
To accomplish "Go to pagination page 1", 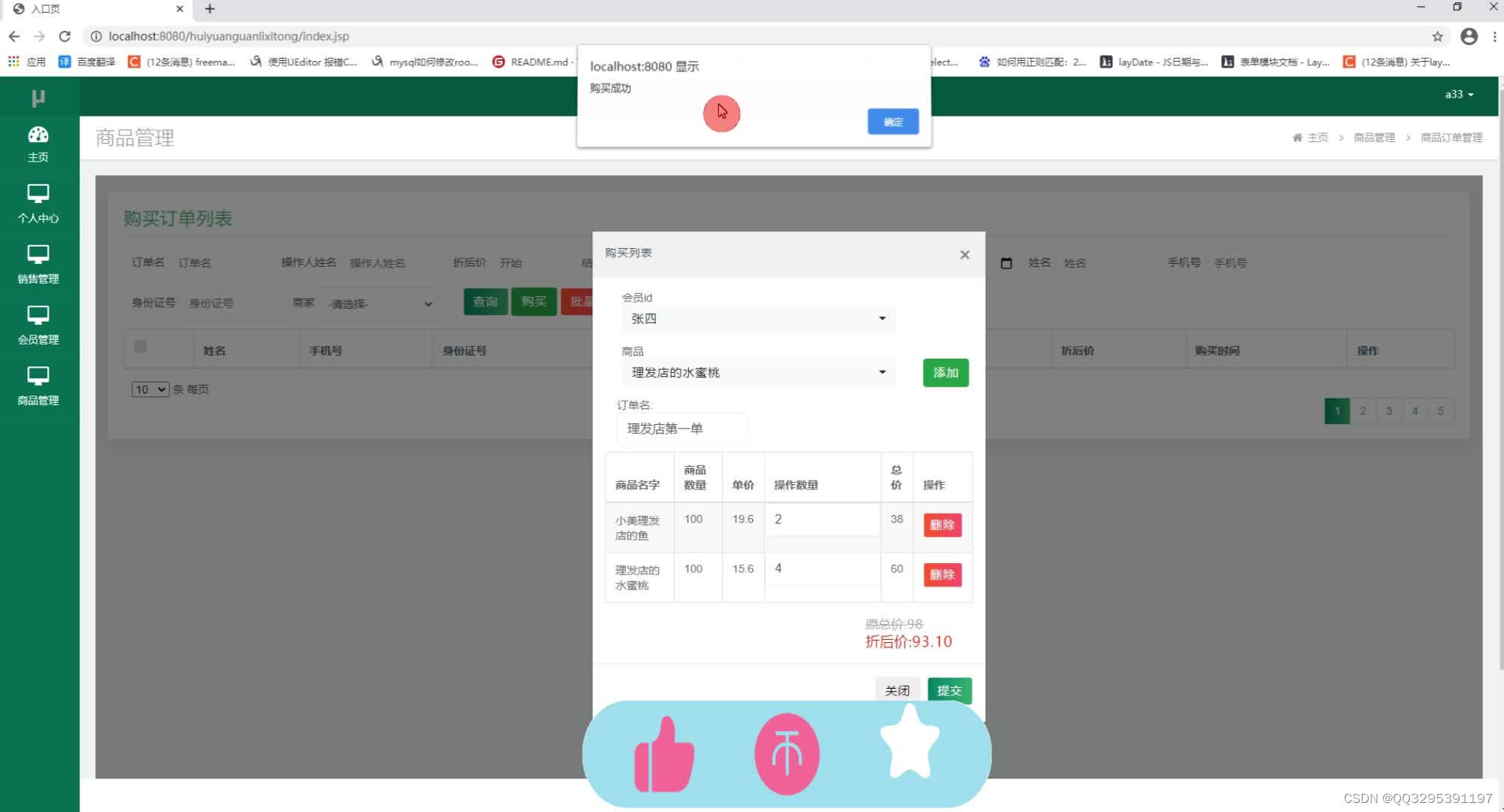I will pyautogui.click(x=1337, y=411).
